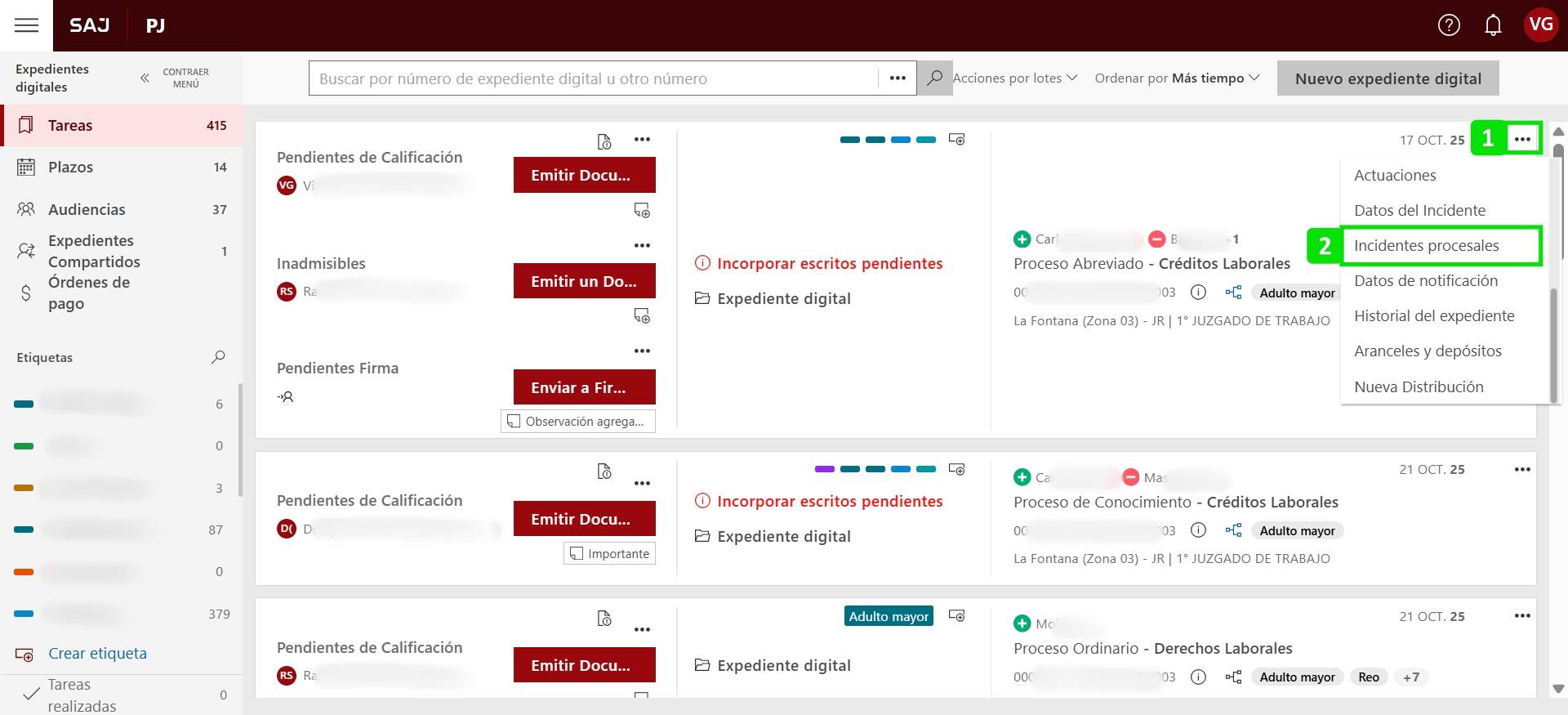Search etiquetas with the magnifier icon

tap(218, 357)
